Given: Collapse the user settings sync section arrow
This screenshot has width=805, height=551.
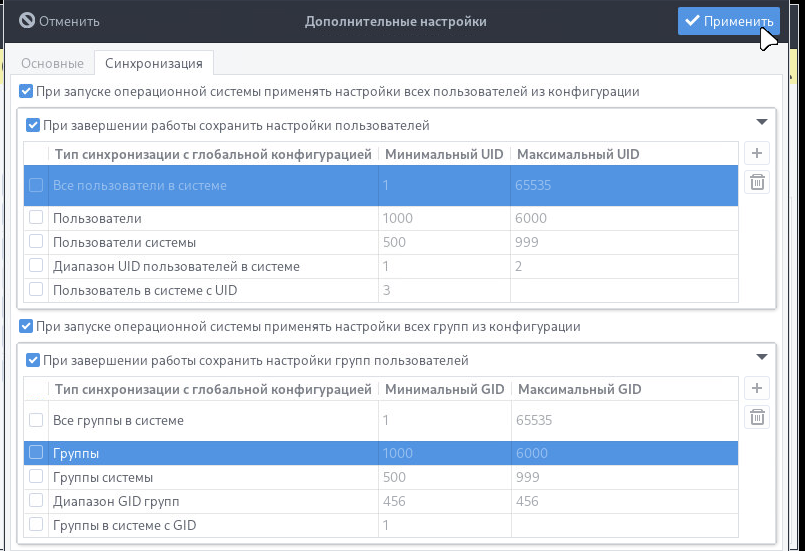Looking at the screenshot, I should [x=762, y=122].
